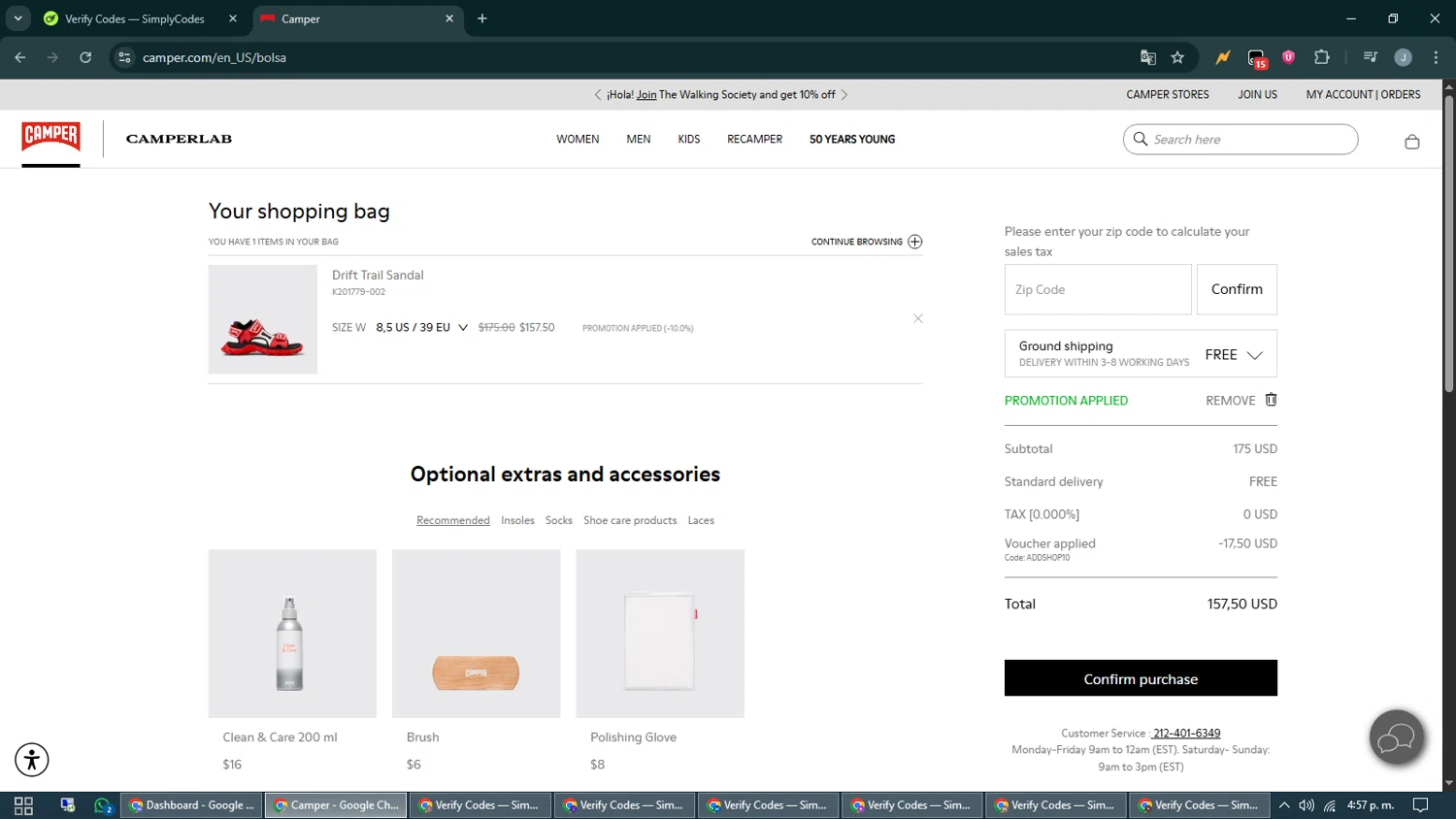This screenshot has height=819, width=1456.
Task: Open the shopping bag icon in header
Action: [x=1412, y=142]
